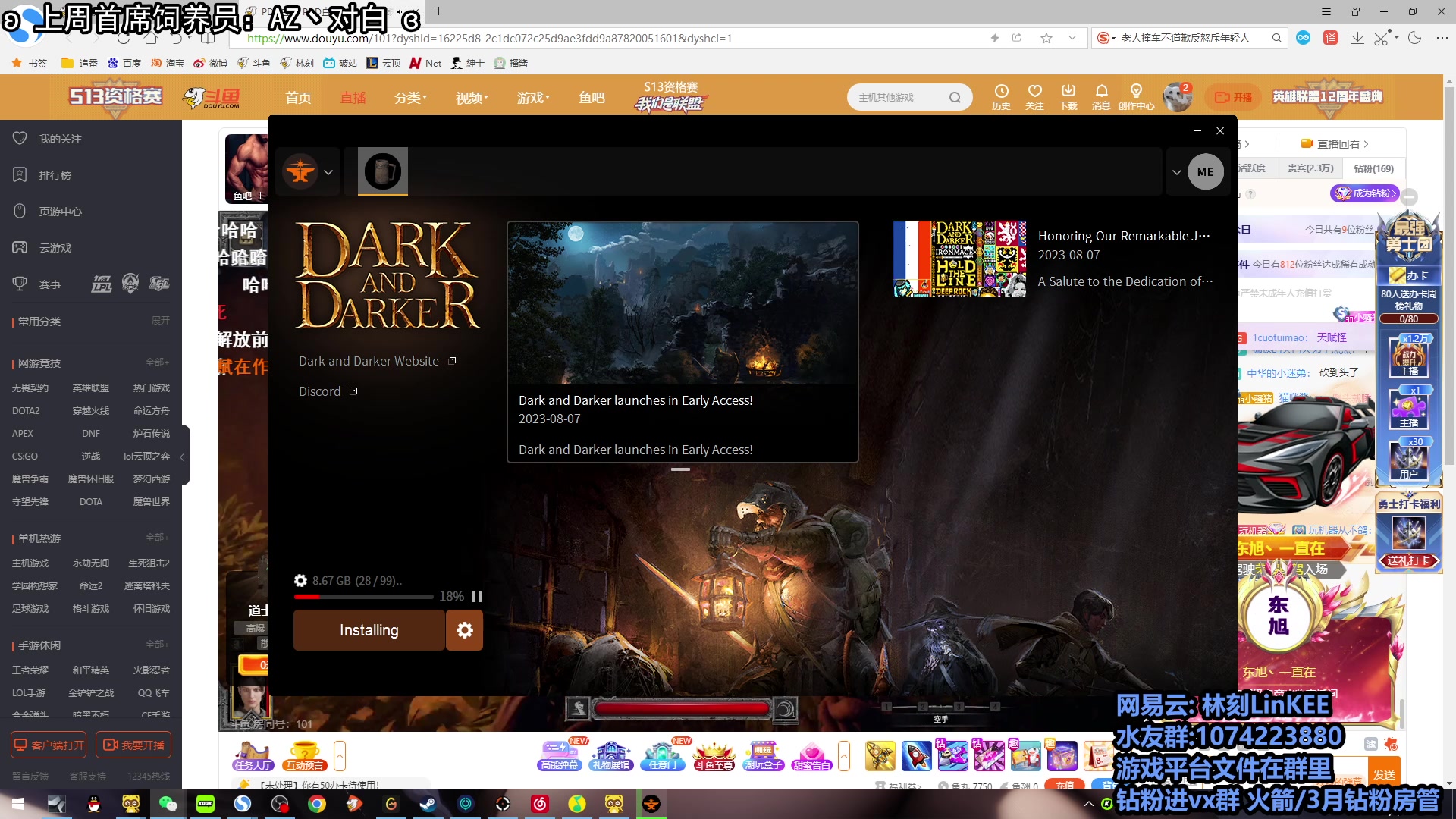The height and width of the screenshot is (819, 1456).
Task: Switch to the 钻粉(169) tab
Action: (x=1374, y=168)
